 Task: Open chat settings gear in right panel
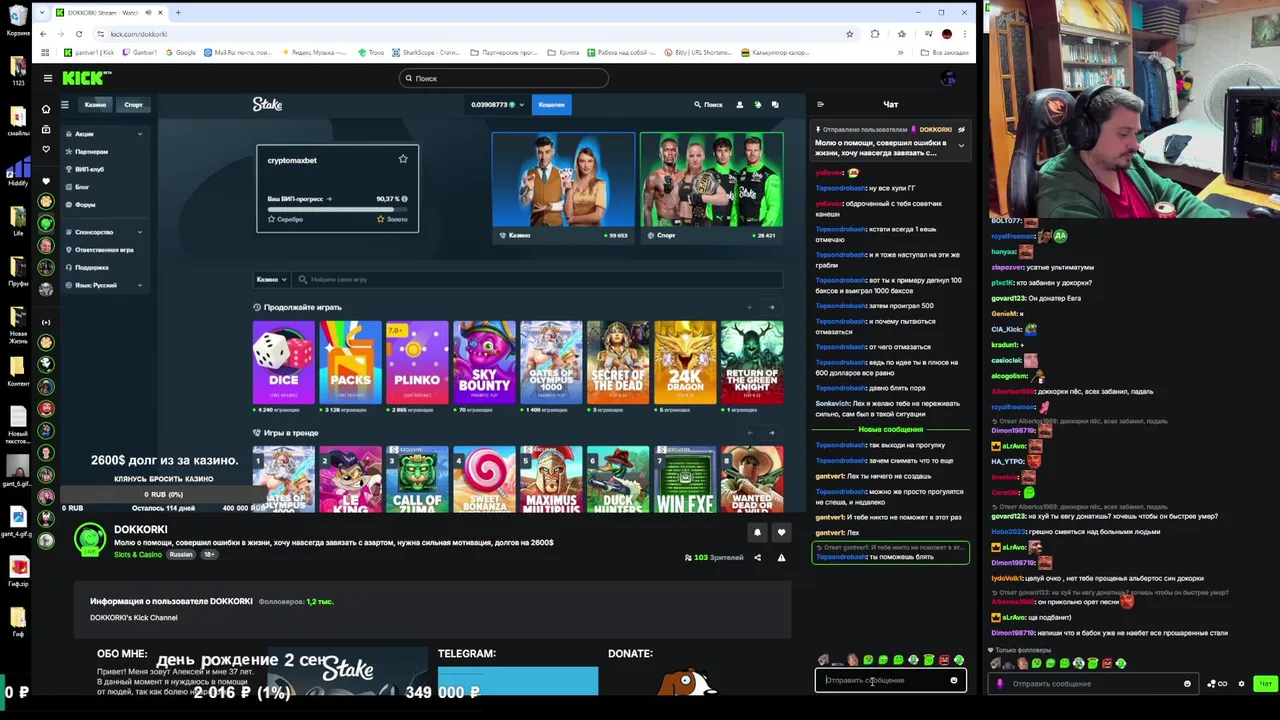pos(1241,684)
